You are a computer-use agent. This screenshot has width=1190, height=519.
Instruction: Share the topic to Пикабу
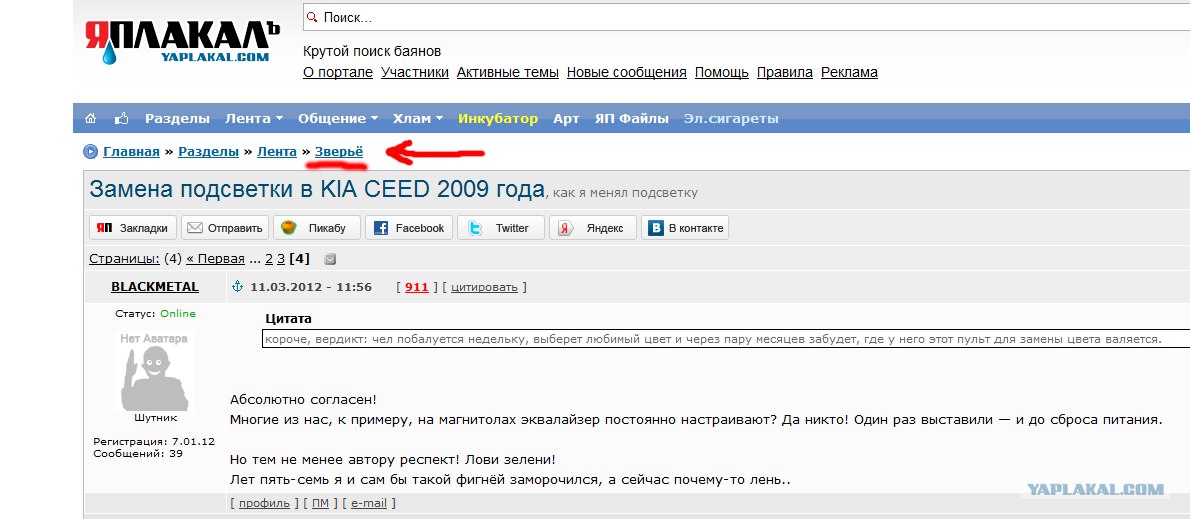pyautogui.click(x=317, y=228)
